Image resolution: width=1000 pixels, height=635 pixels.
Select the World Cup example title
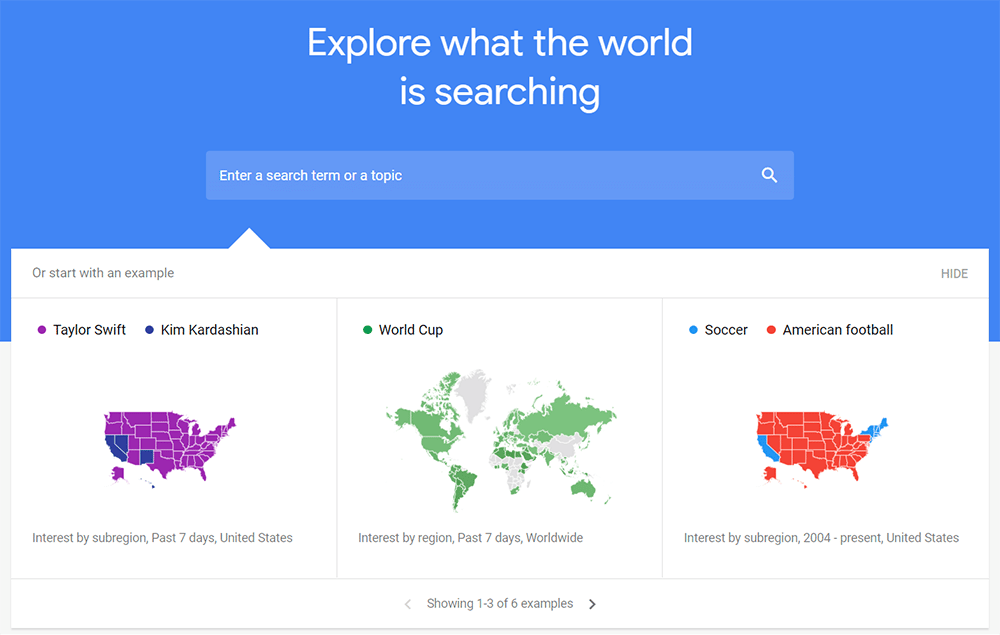click(411, 330)
